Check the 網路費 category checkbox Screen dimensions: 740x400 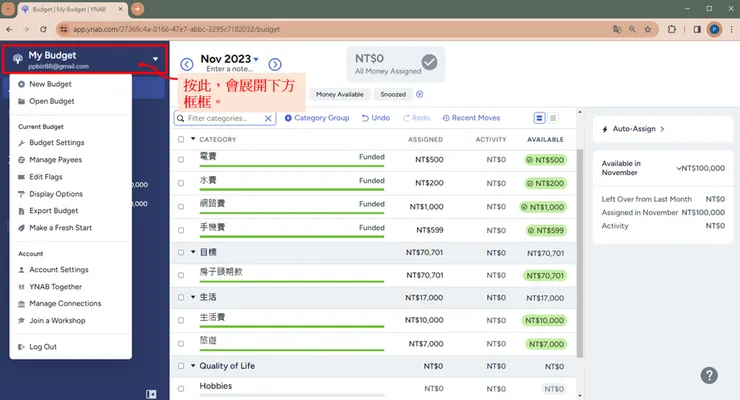[181, 207]
